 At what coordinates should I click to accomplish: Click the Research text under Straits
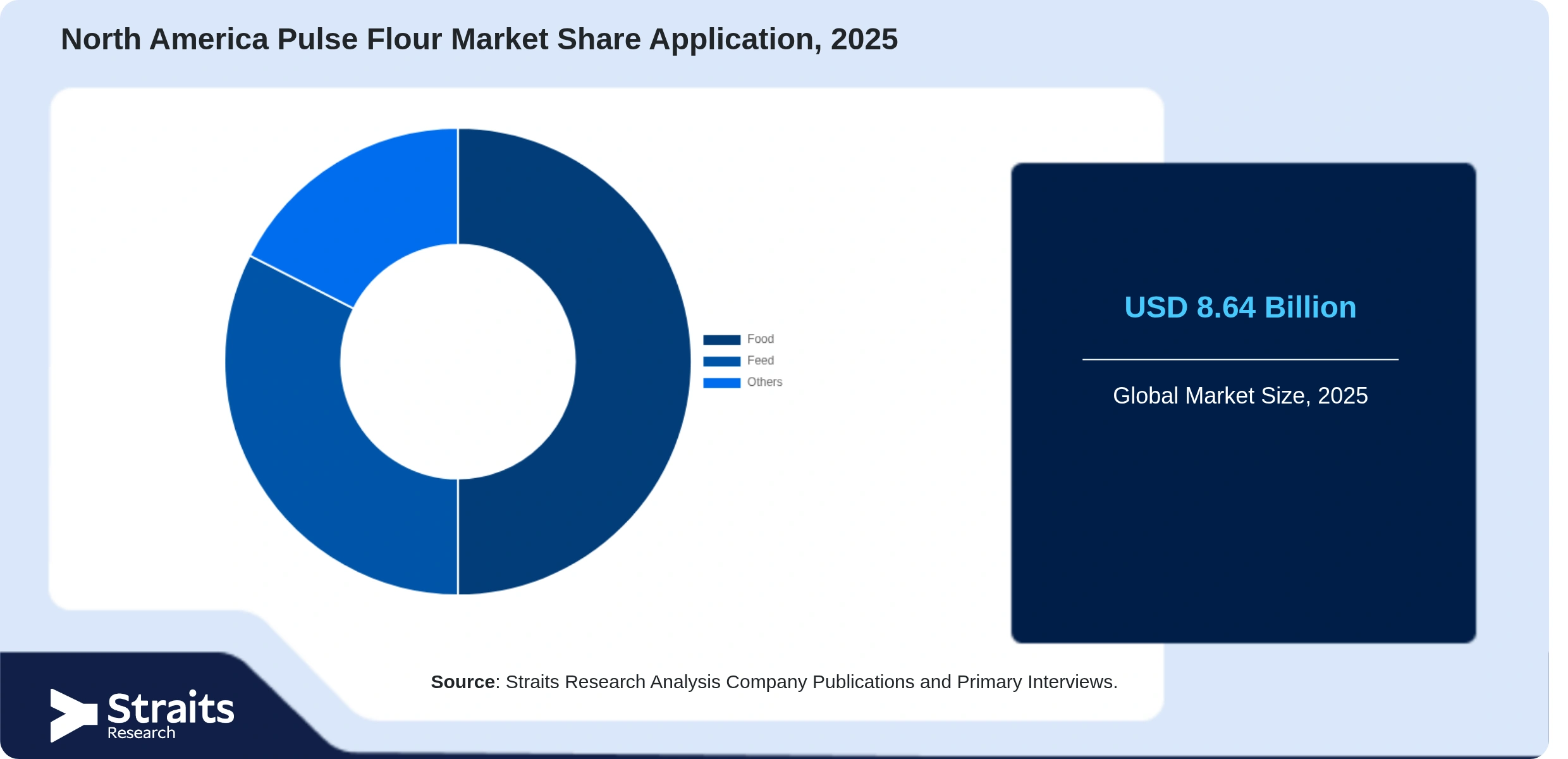point(141,733)
